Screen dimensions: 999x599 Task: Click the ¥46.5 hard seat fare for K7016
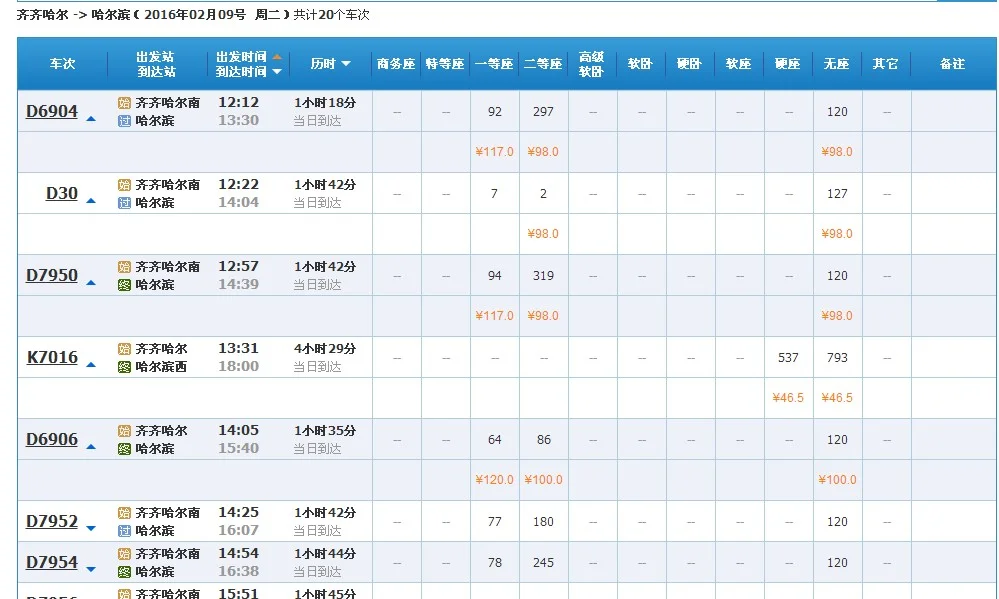pos(787,397)
